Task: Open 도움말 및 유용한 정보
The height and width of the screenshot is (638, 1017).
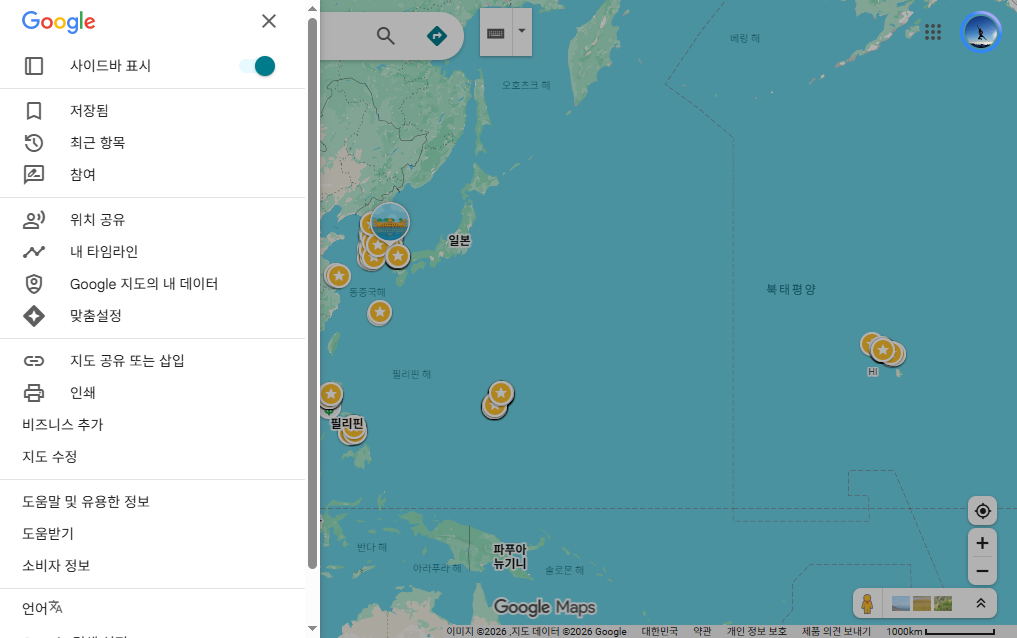Action: pyautogui.click(x=86, y=502)
